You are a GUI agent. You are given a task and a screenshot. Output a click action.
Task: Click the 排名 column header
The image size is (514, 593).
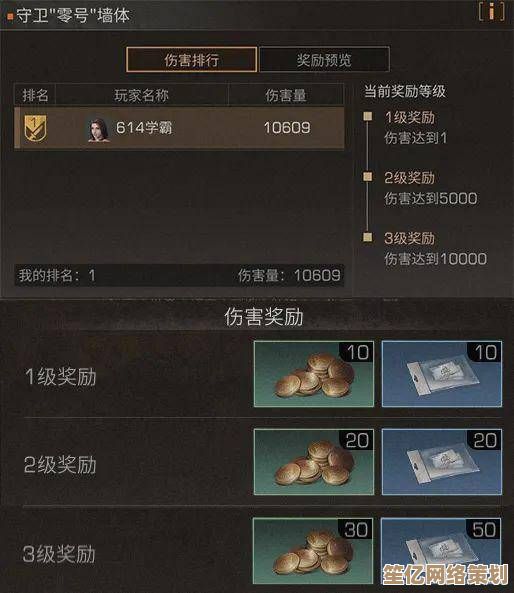[x=35, y=95]
